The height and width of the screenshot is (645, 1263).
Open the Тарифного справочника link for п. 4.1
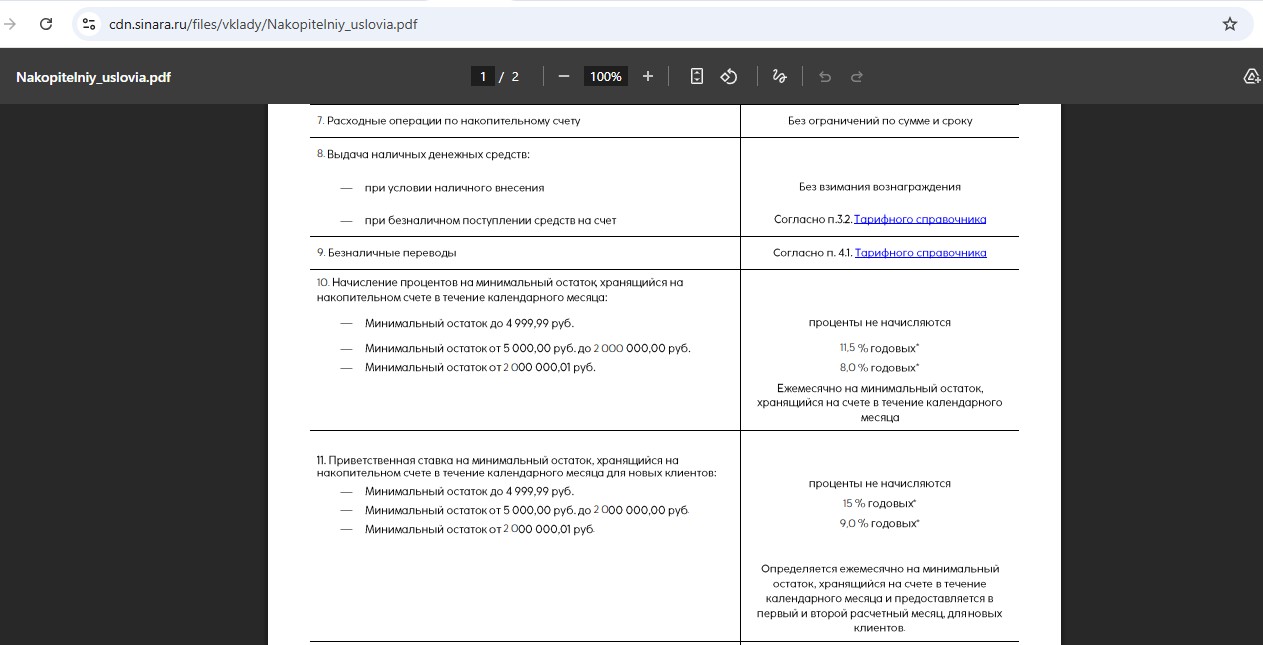(x=920, y=253)
